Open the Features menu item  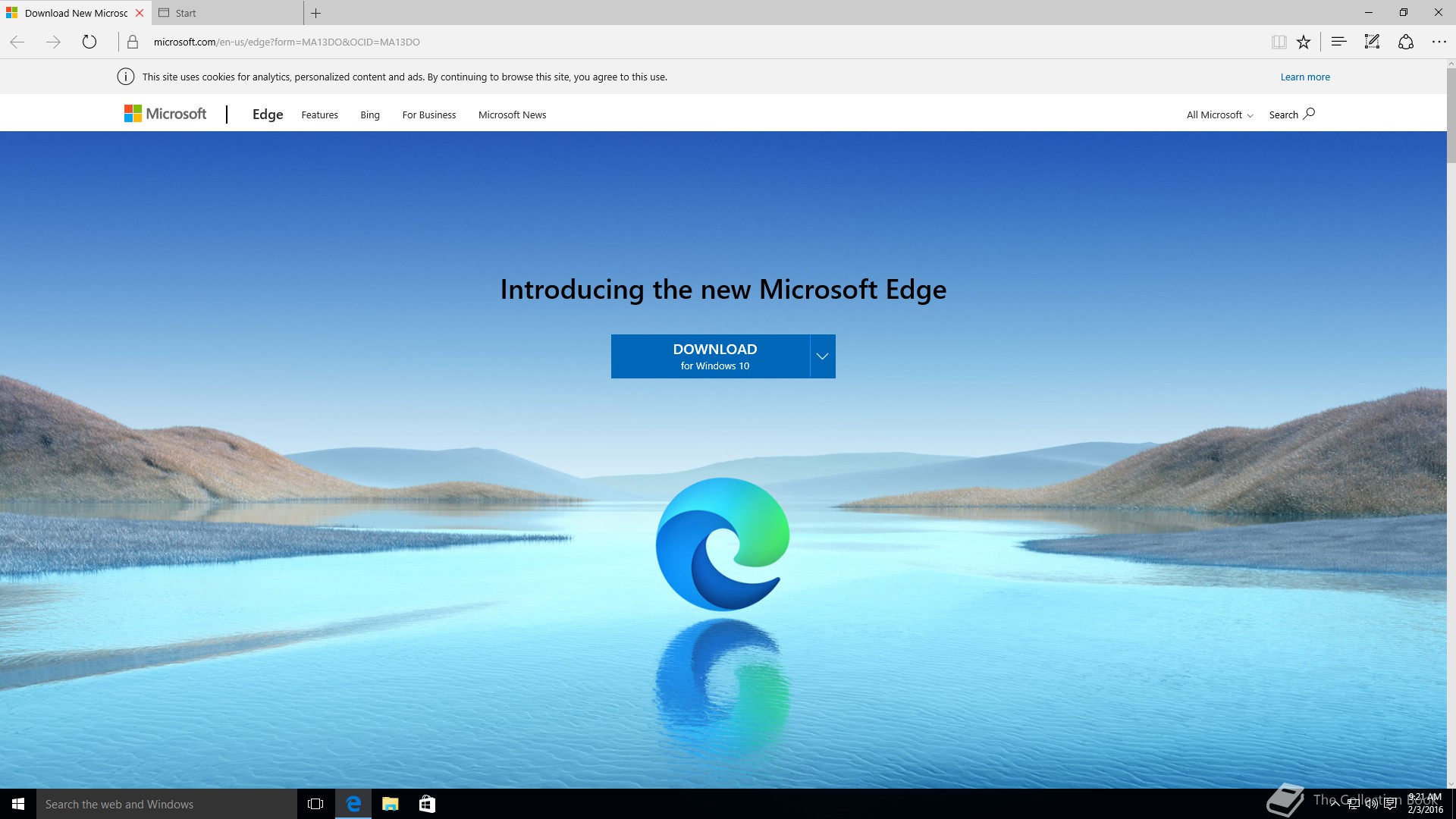[319, 115]
